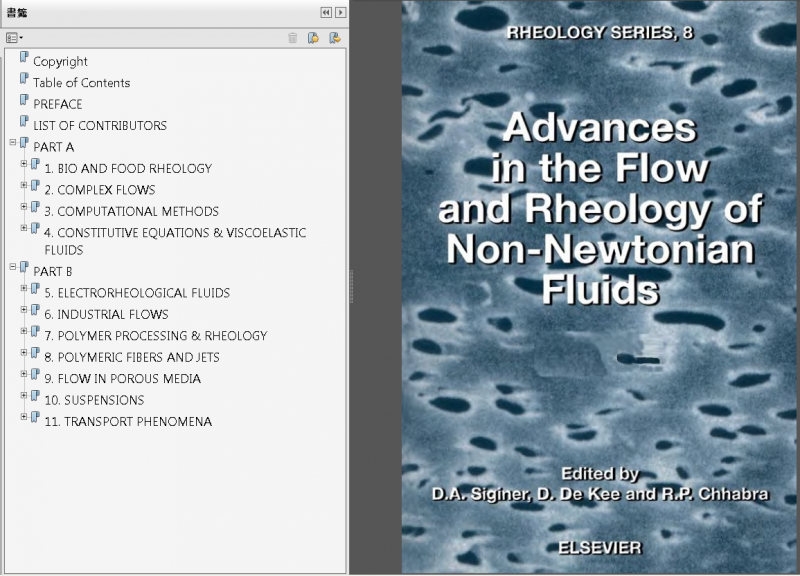Expand 7. POLYMER PROCESSING & RHEOLOGY node

click(24, 331)
